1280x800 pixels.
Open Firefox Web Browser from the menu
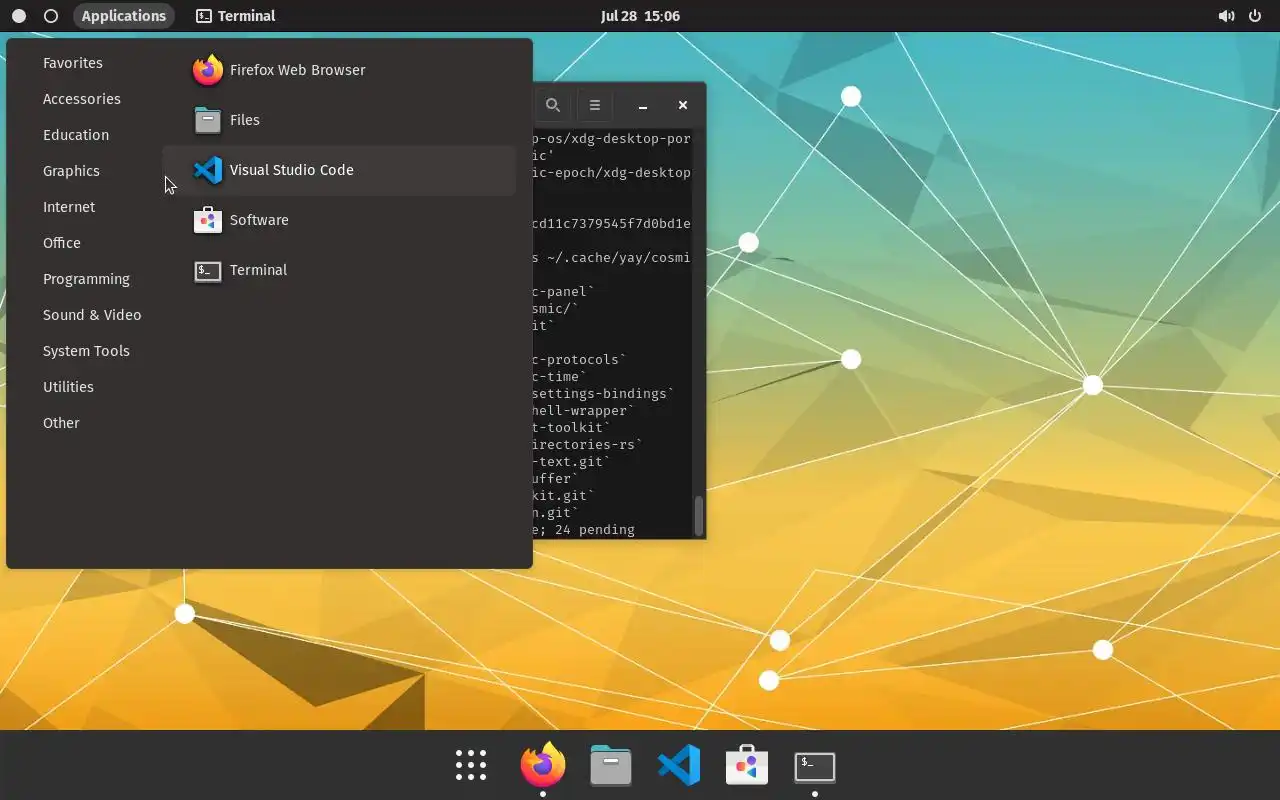339,70
